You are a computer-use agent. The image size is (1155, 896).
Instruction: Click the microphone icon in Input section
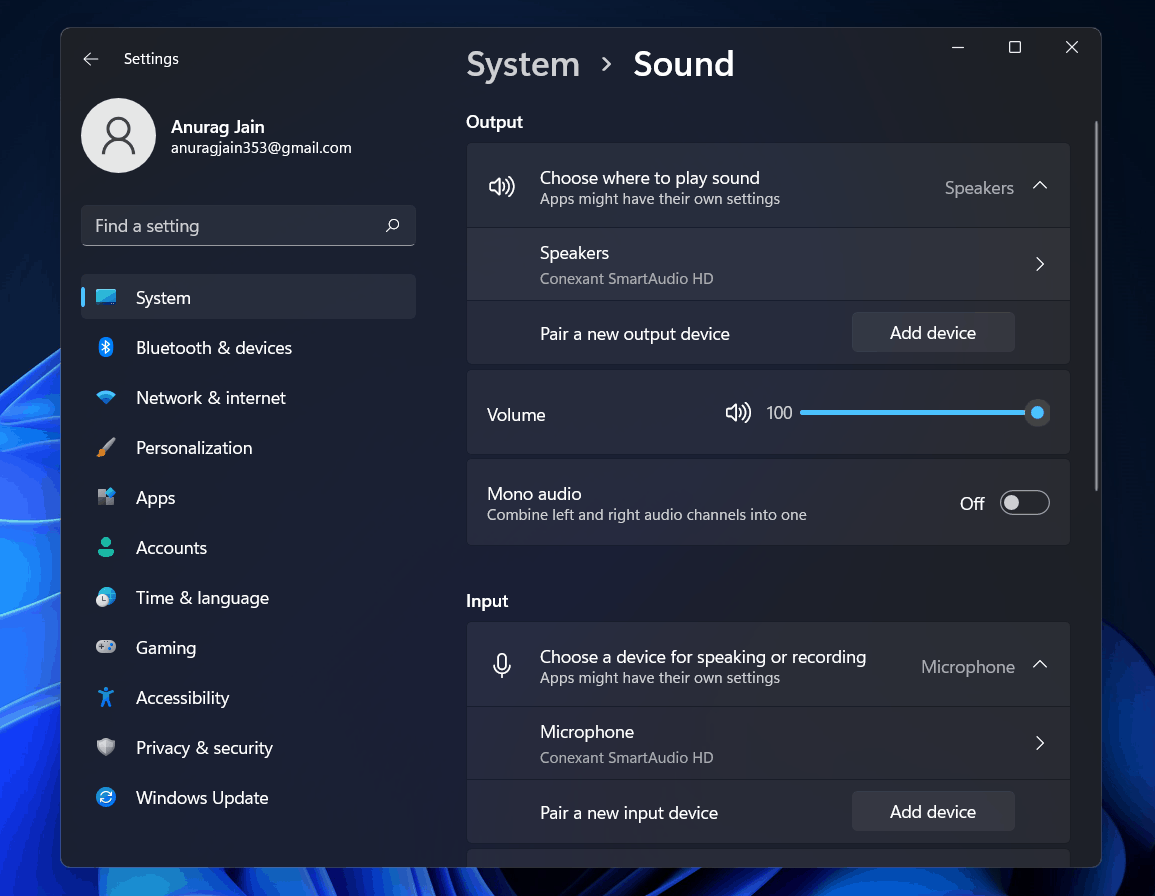pos(502,665)
